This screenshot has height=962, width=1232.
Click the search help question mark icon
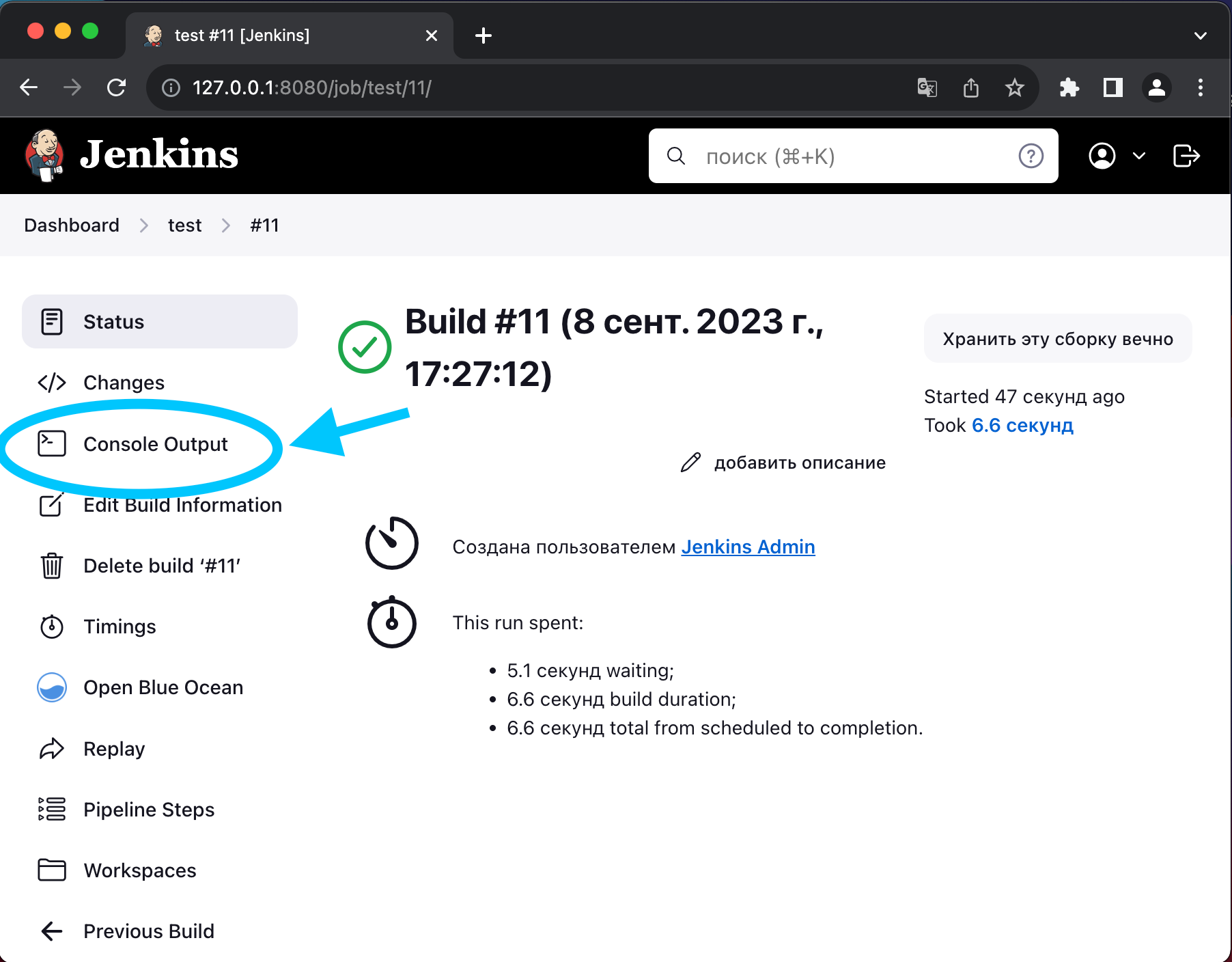[1031, 156]
